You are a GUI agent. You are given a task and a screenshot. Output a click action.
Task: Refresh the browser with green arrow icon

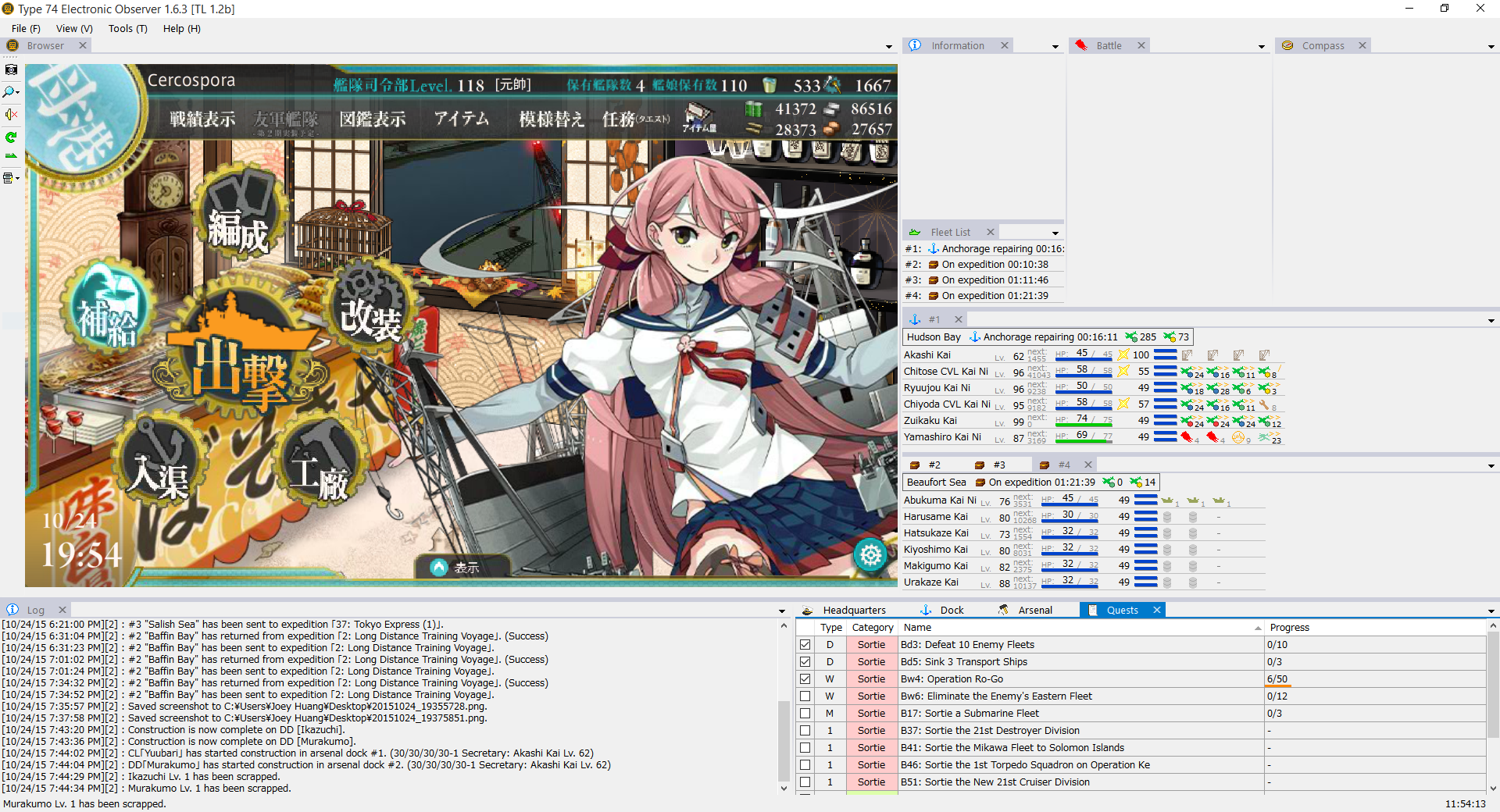pyautogui.click(x=11, y=137)
